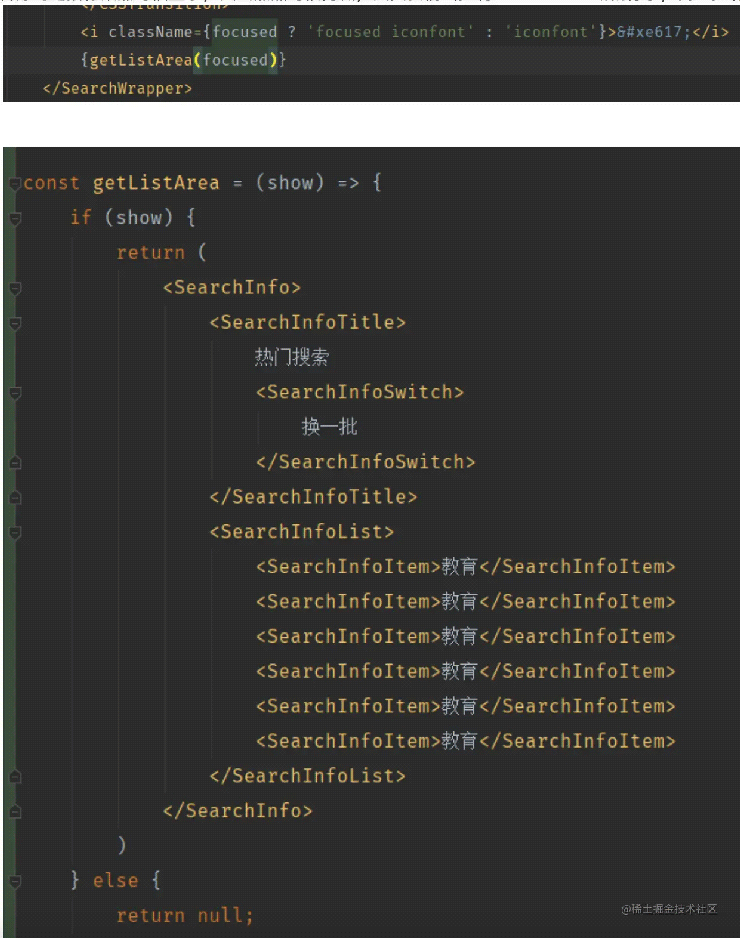Click fold-end marker beside </SearchInfoTitle>
740x938 pixels.
click(16, 498)
